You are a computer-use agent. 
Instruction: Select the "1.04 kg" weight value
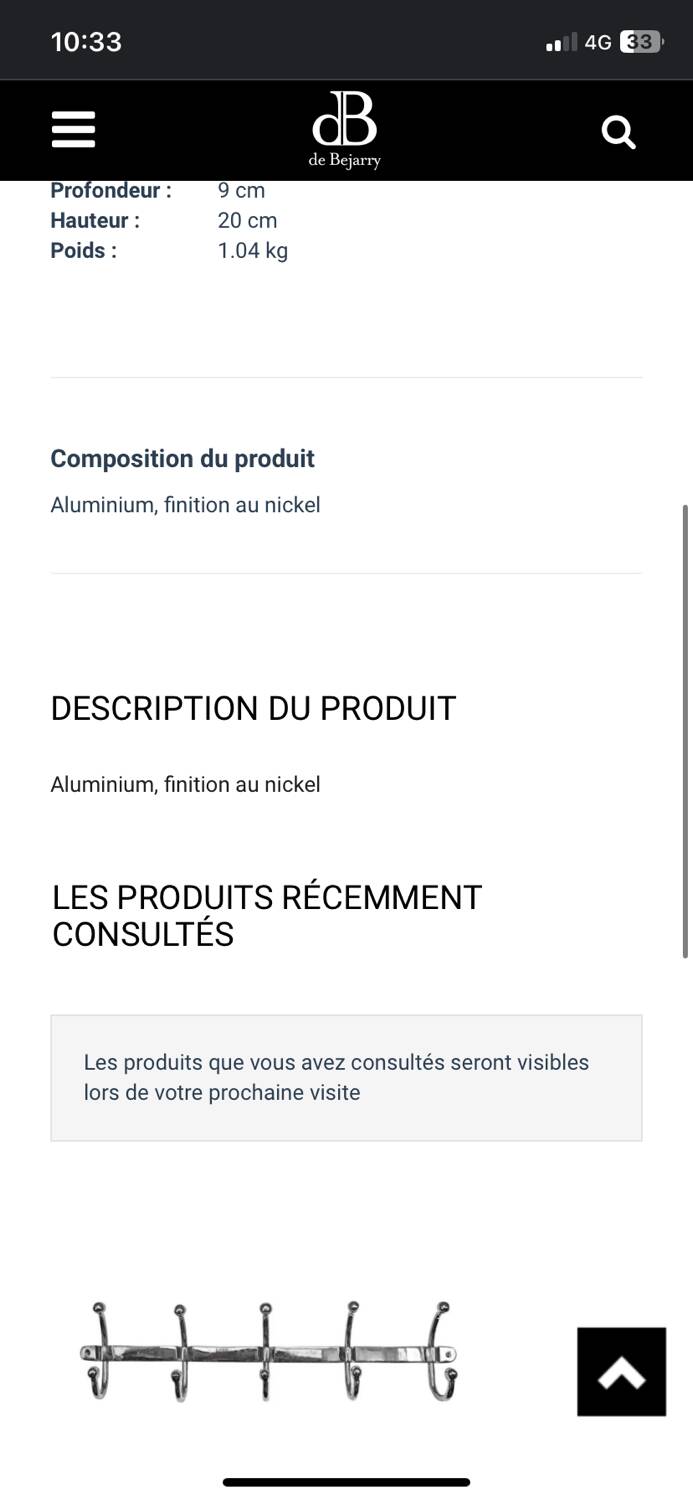tap(253, 251)
